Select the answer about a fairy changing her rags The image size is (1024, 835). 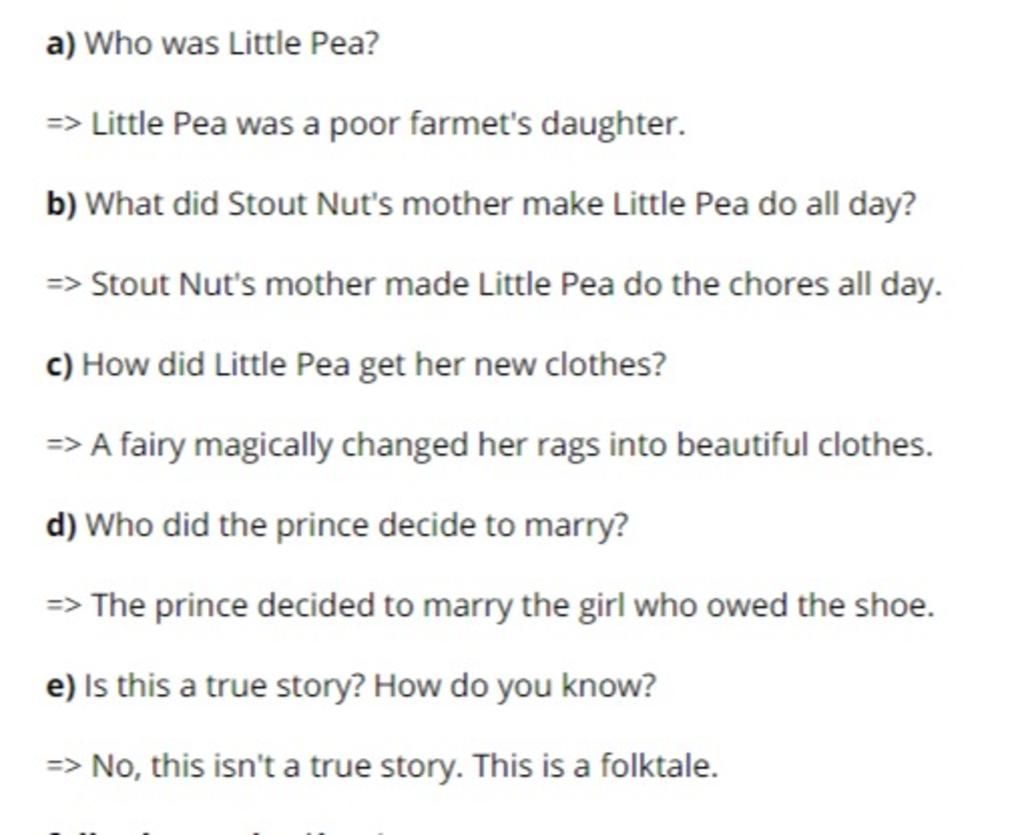pyautogui.click(x=511, y=446)
